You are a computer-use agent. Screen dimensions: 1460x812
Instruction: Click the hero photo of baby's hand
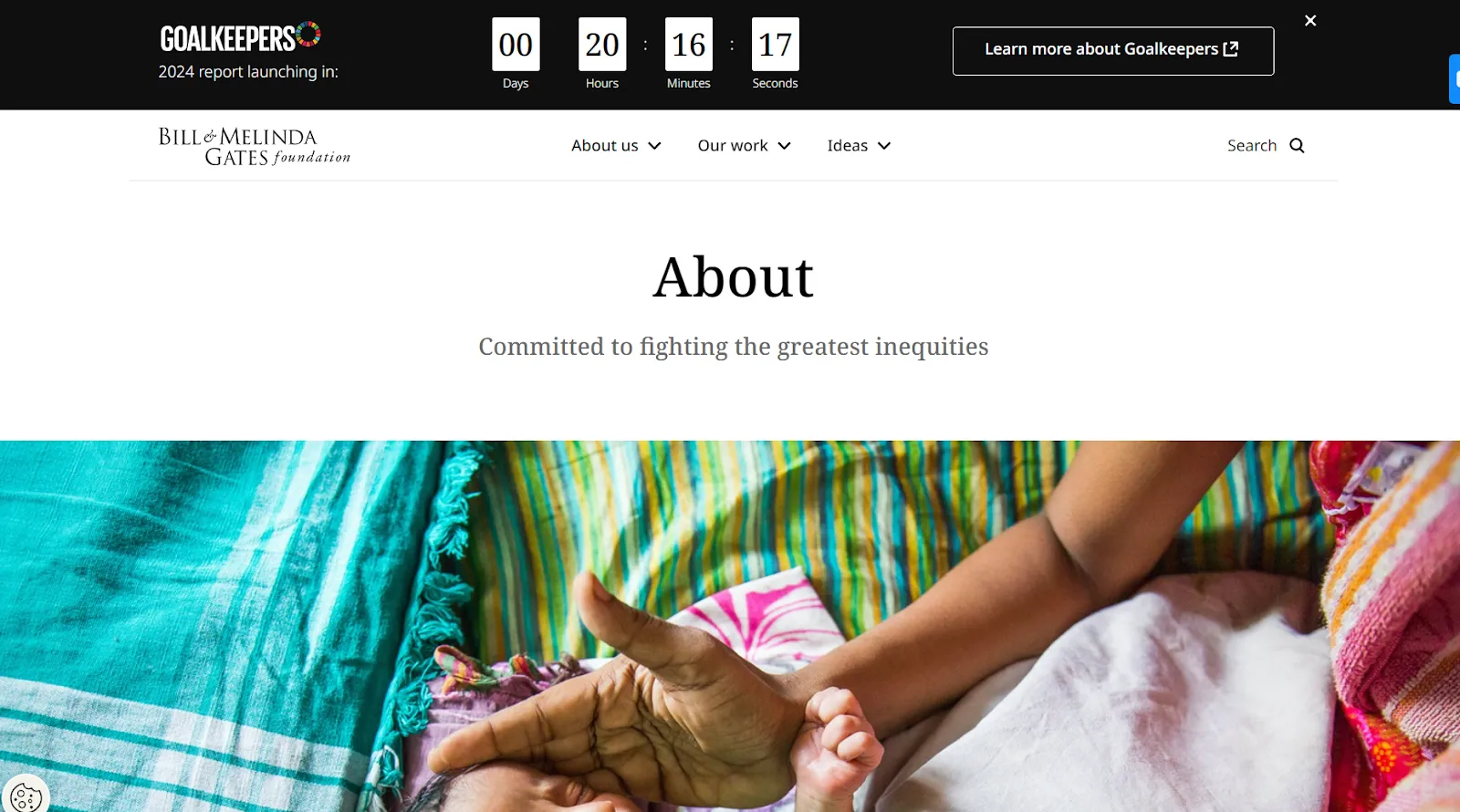(x=730, y=626)
